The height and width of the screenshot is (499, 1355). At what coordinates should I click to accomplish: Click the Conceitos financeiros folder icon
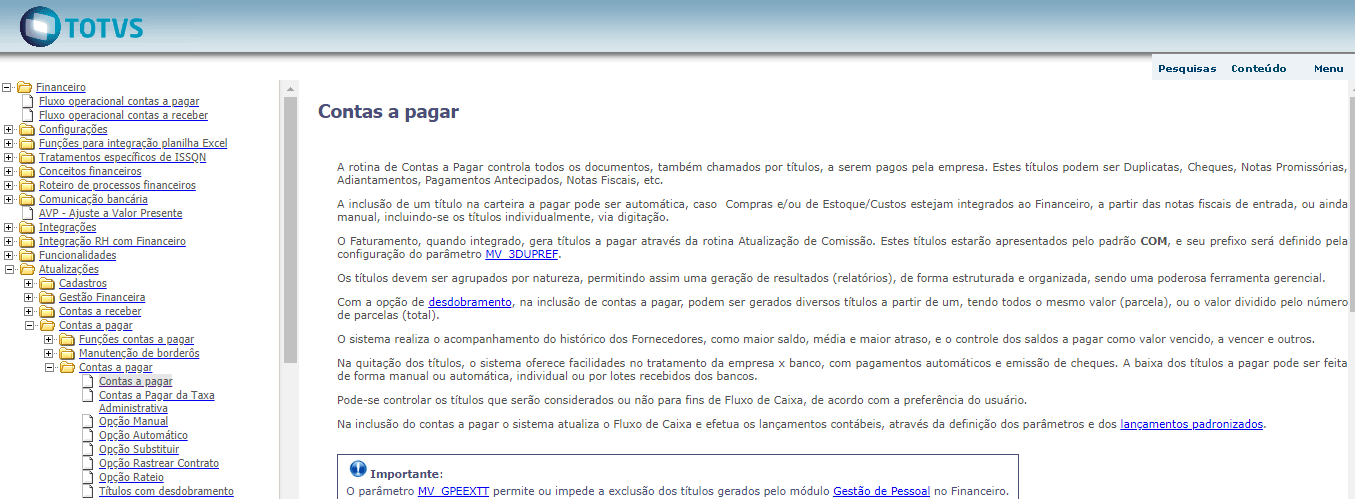[28, 171]
